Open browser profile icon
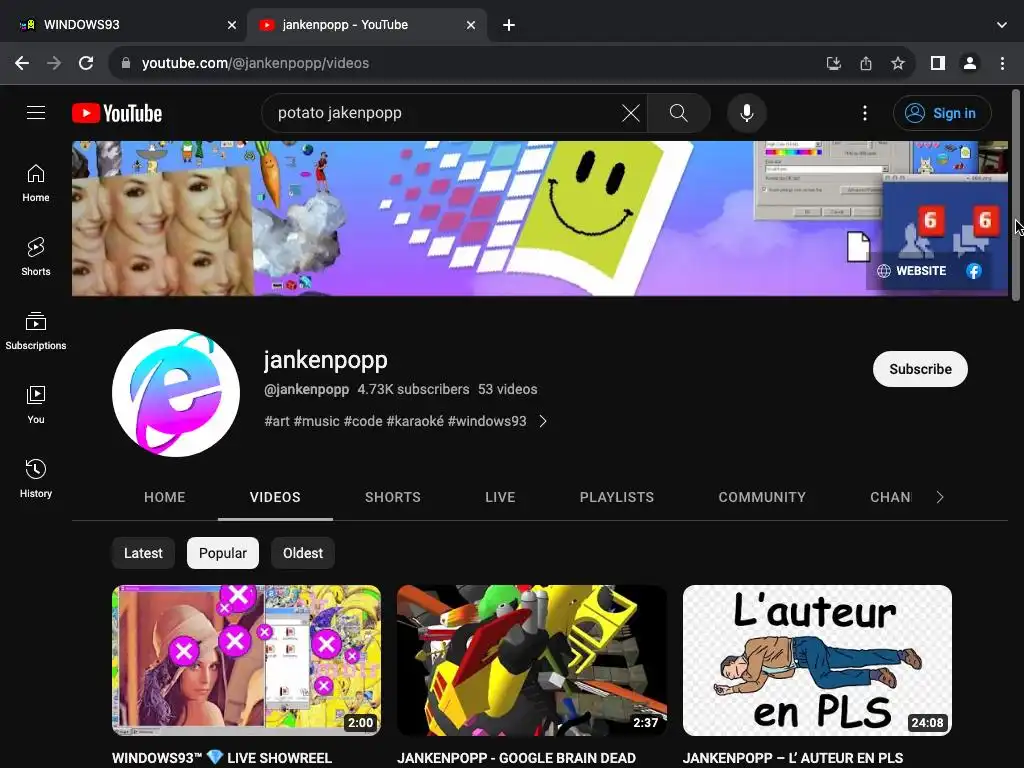1024x768 pixels. [970, 63]
